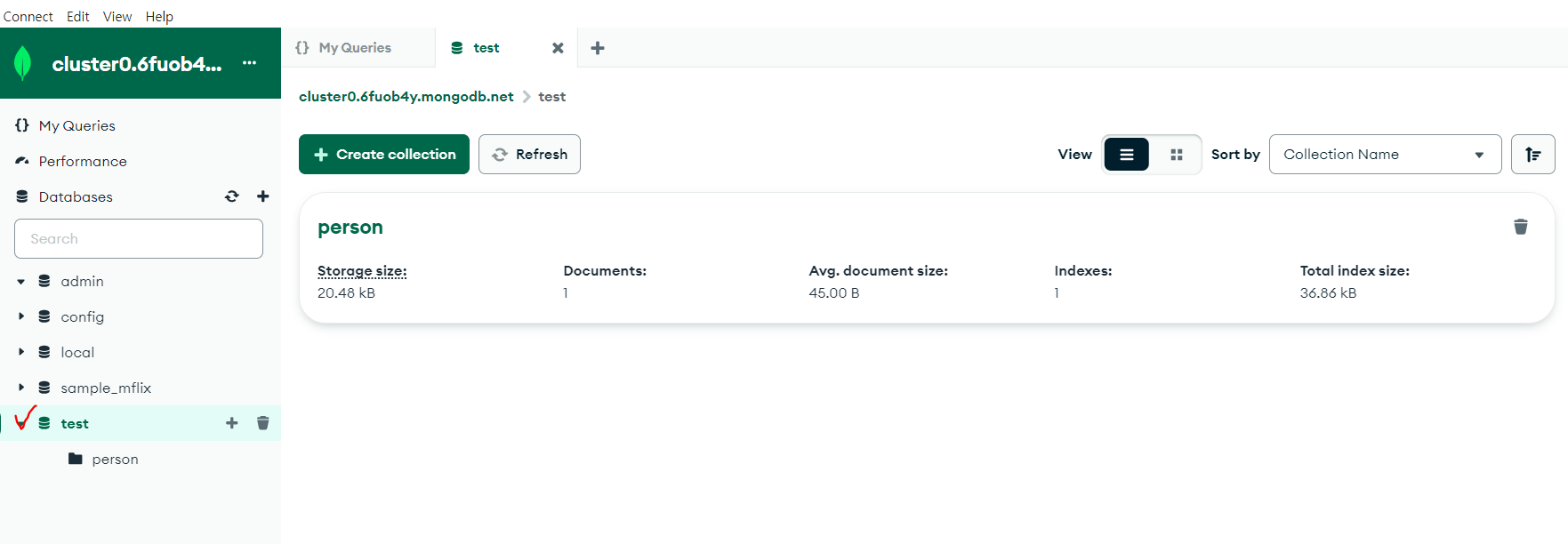This screenshot has width=1568, height=544.
Task: Open the Edit menu
Action: pos(78,16)
